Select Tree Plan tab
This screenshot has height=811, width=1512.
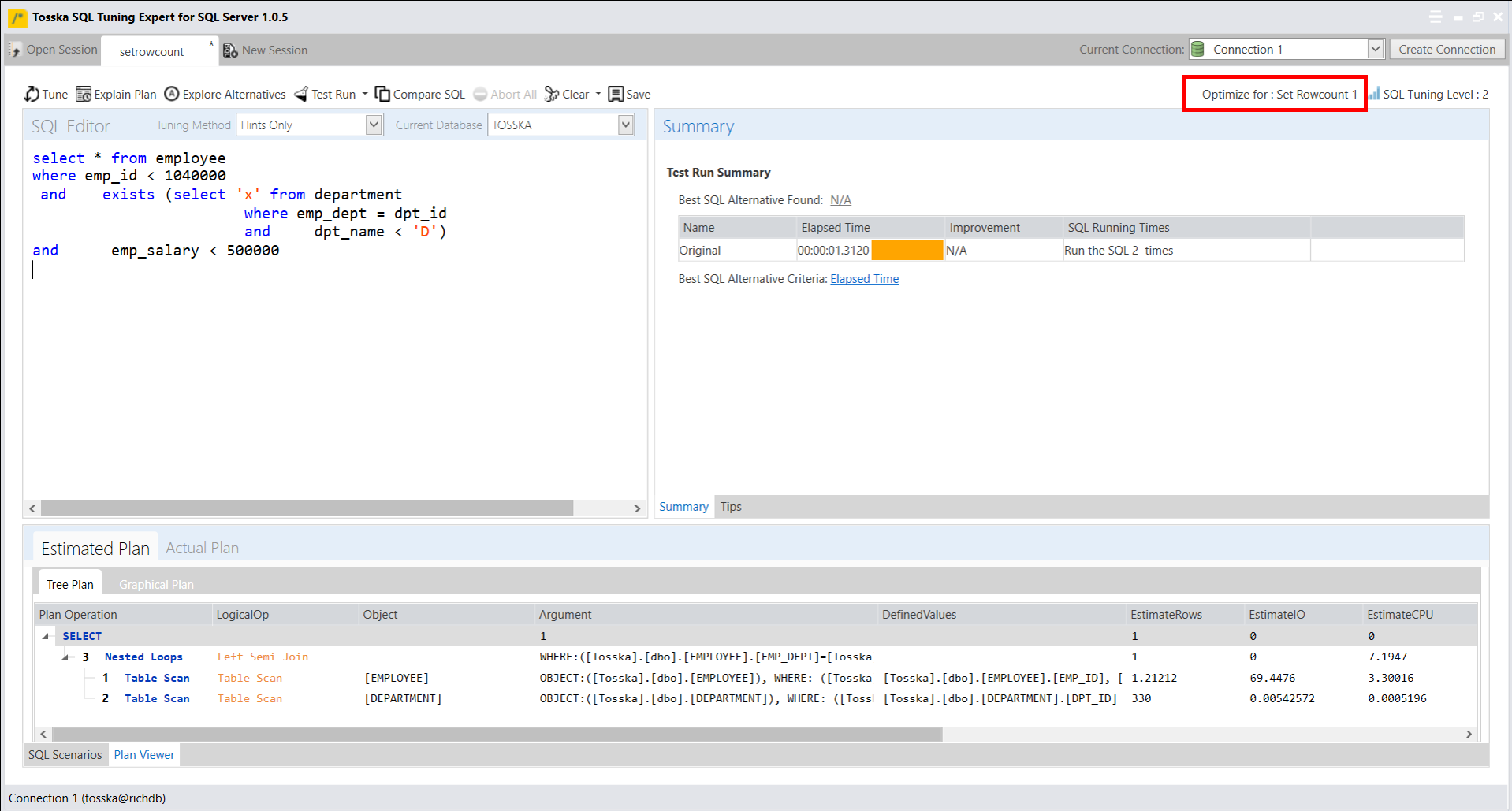pyautogui.click(x=69, y=584)
